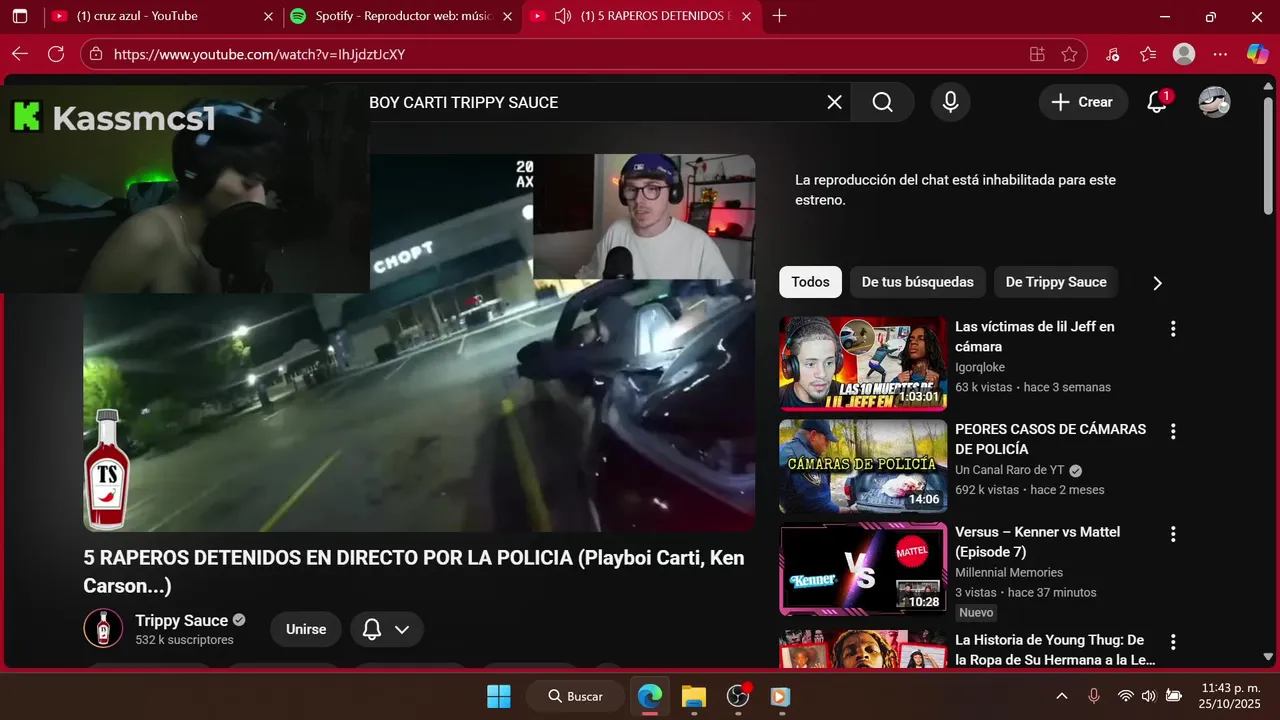This screenshot has width=1280, height=720.
Task: Click the YouTube search magnifier button
Action: tap(882, 102)
